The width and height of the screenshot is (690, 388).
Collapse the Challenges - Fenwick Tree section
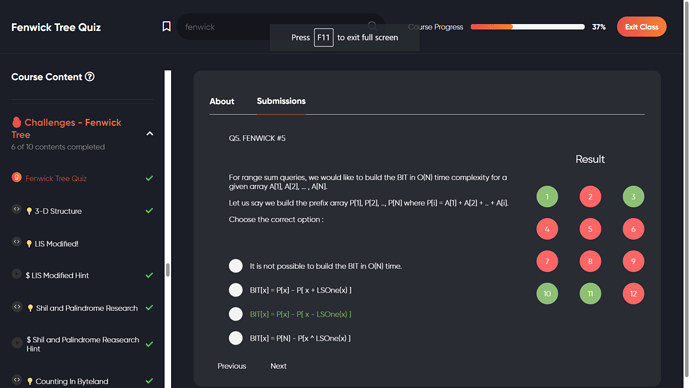tap(150, 134)
